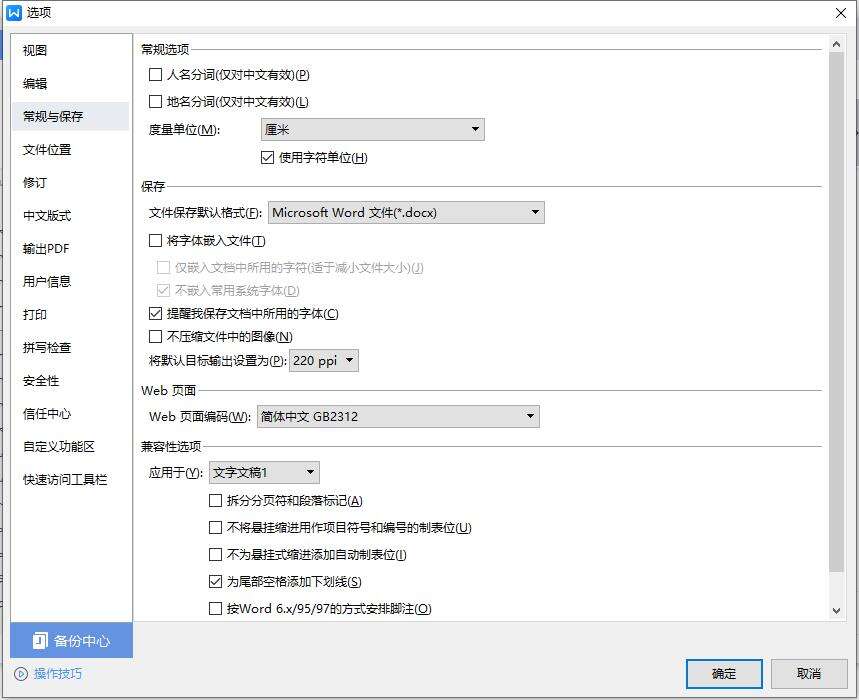Confirm with the 确定 button
This screenshot has width=859, height=700.
pos(724,674)
